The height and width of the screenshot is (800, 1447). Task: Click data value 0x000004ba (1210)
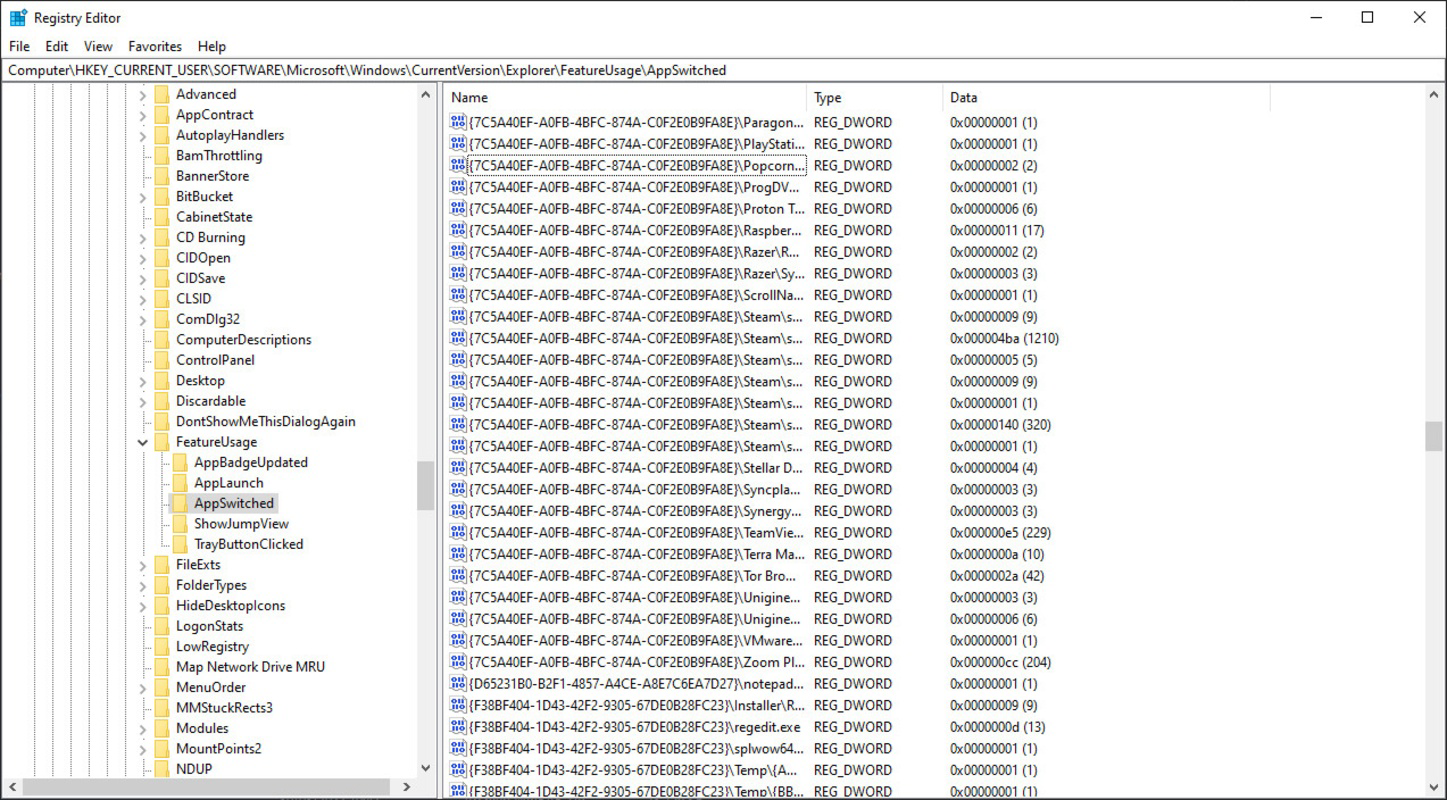point(1004,338)
